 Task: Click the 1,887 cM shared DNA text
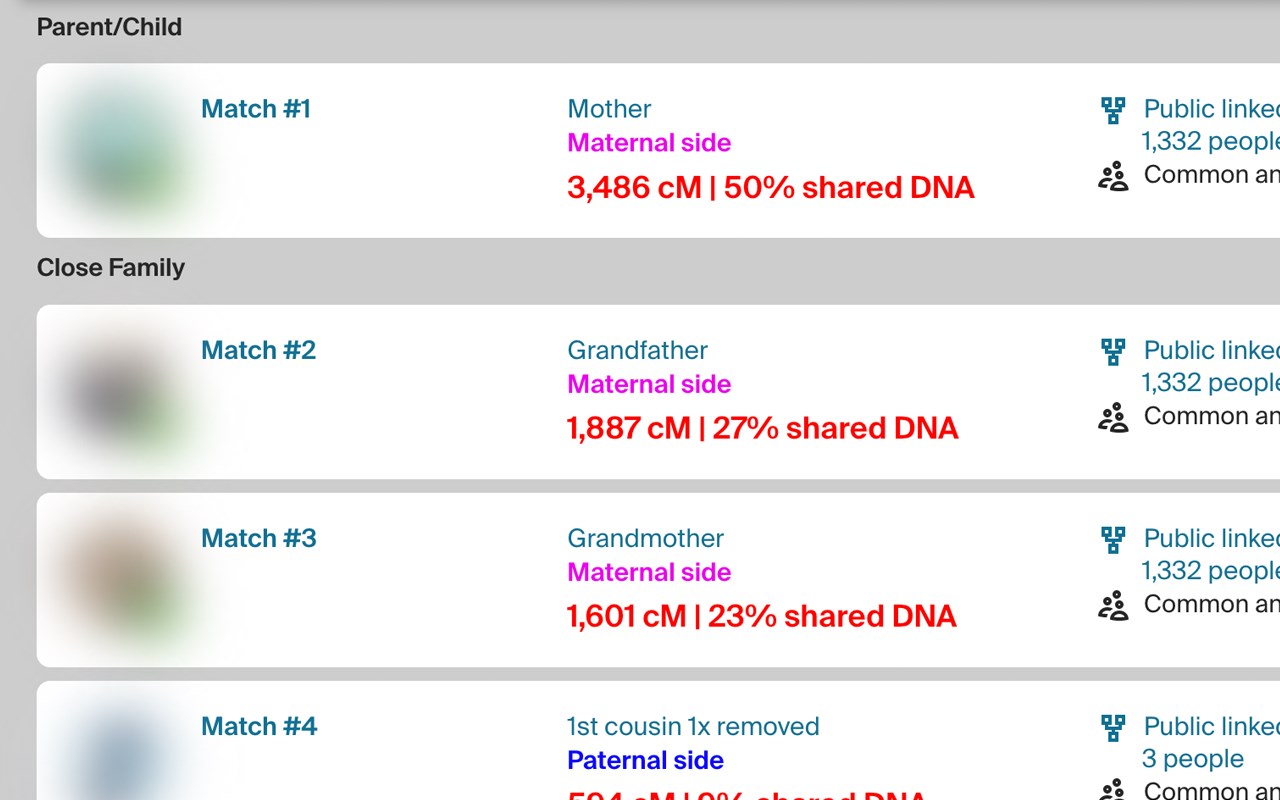762,428
